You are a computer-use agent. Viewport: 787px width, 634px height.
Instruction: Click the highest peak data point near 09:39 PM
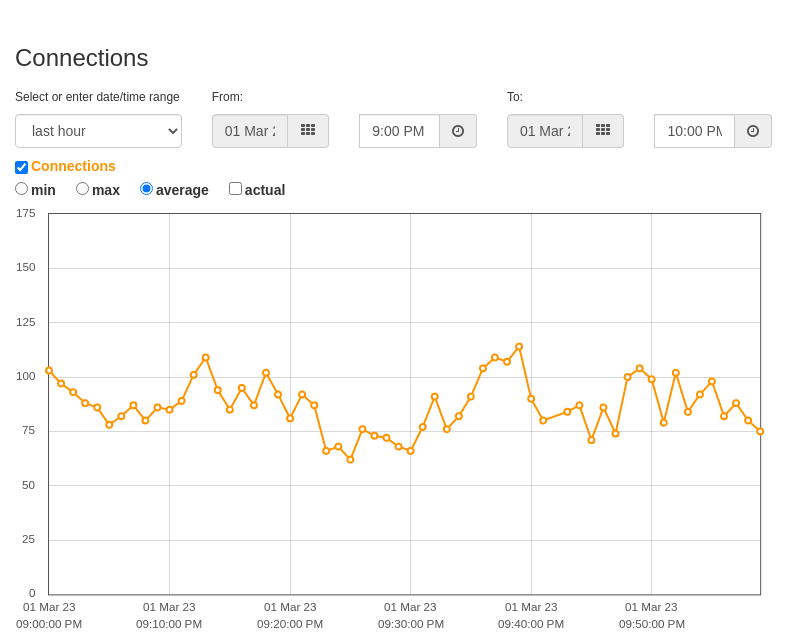coord(519,347)
